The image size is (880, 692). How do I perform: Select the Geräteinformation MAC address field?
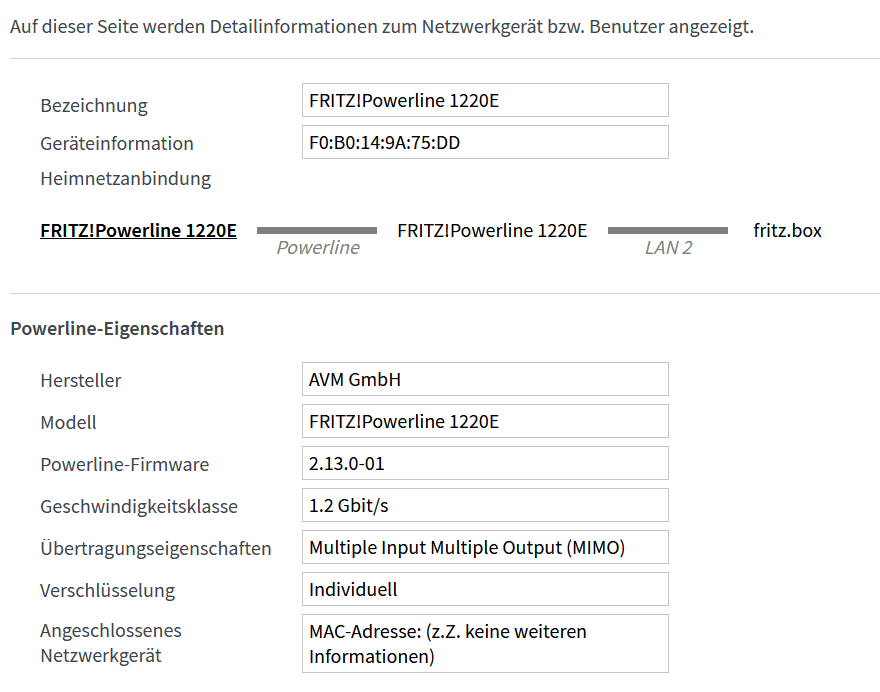point(485,142)
